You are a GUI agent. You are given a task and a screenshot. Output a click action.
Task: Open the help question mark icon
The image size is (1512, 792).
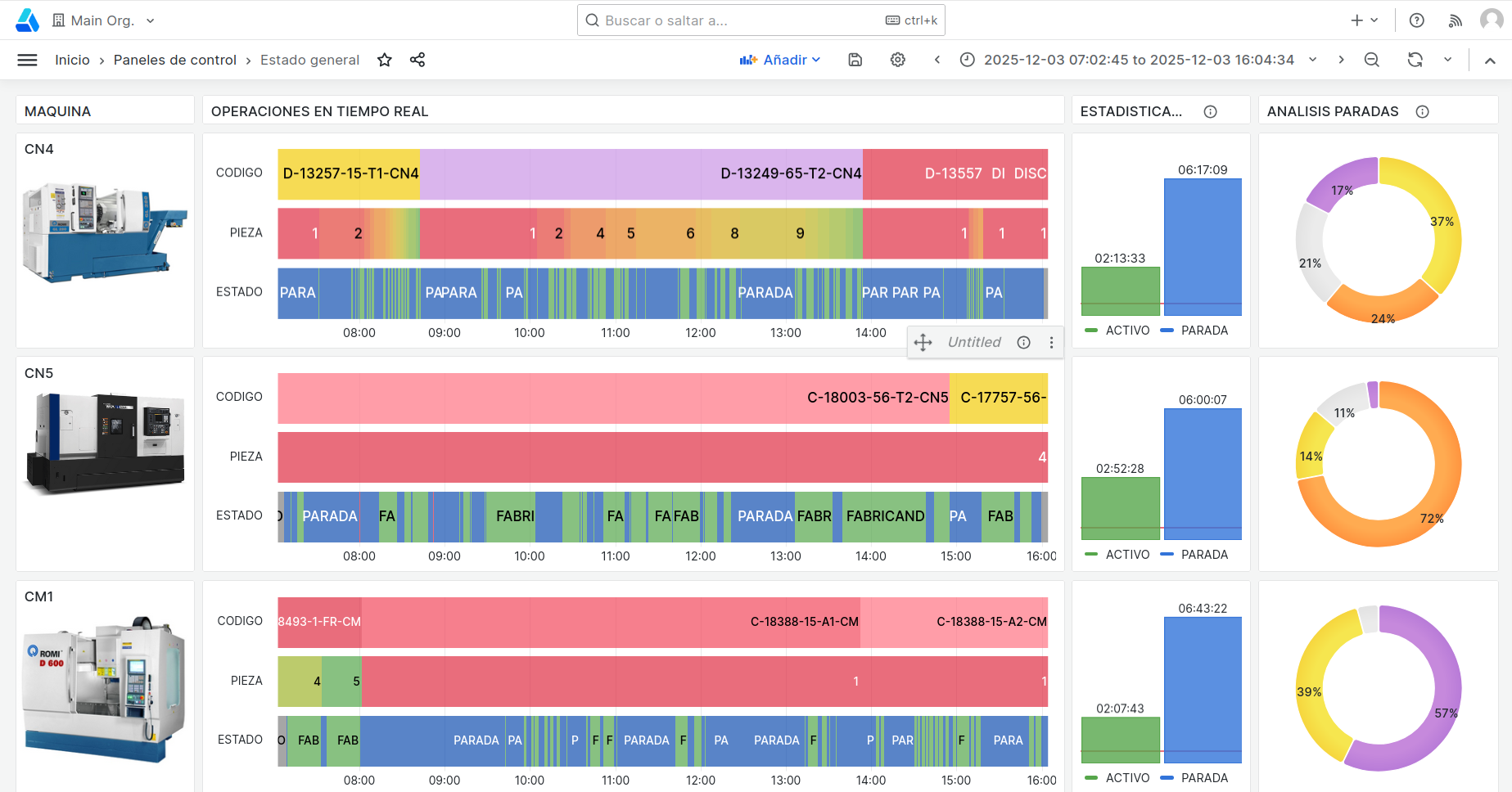(x=1417, y=20)
